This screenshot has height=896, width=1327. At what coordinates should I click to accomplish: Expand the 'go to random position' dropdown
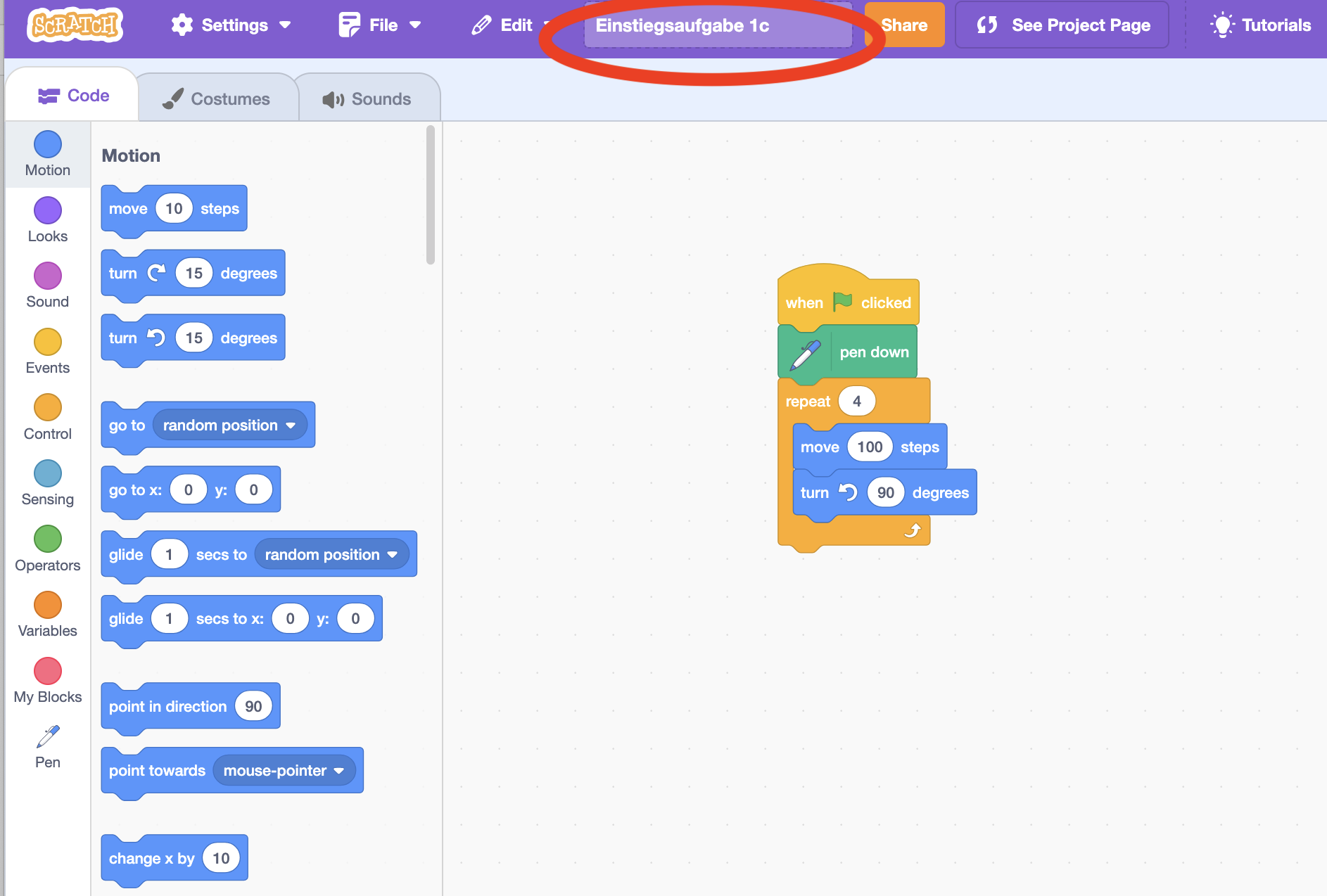291,425
